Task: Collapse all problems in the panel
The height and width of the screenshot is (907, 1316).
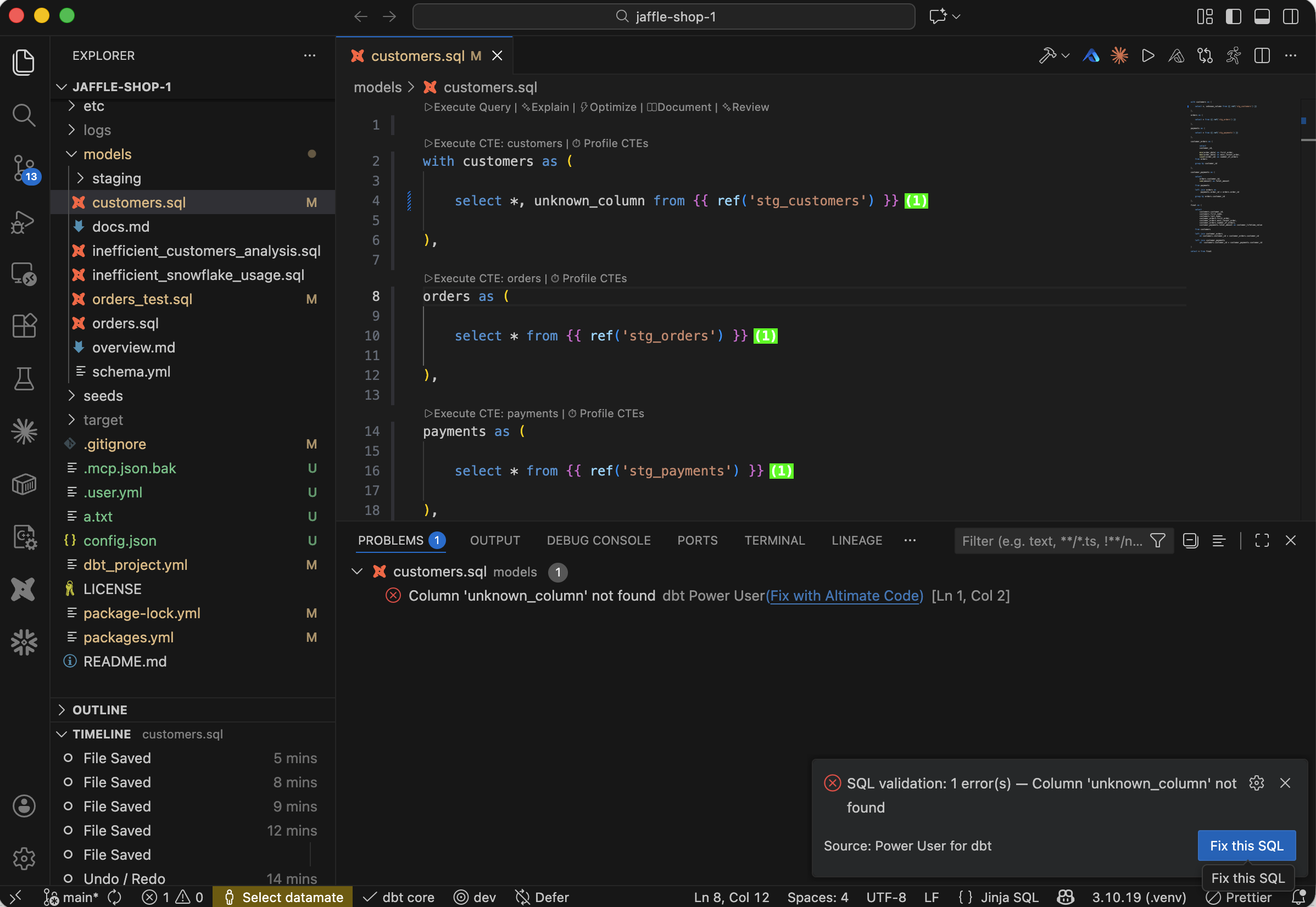Action: [1190, 540]
